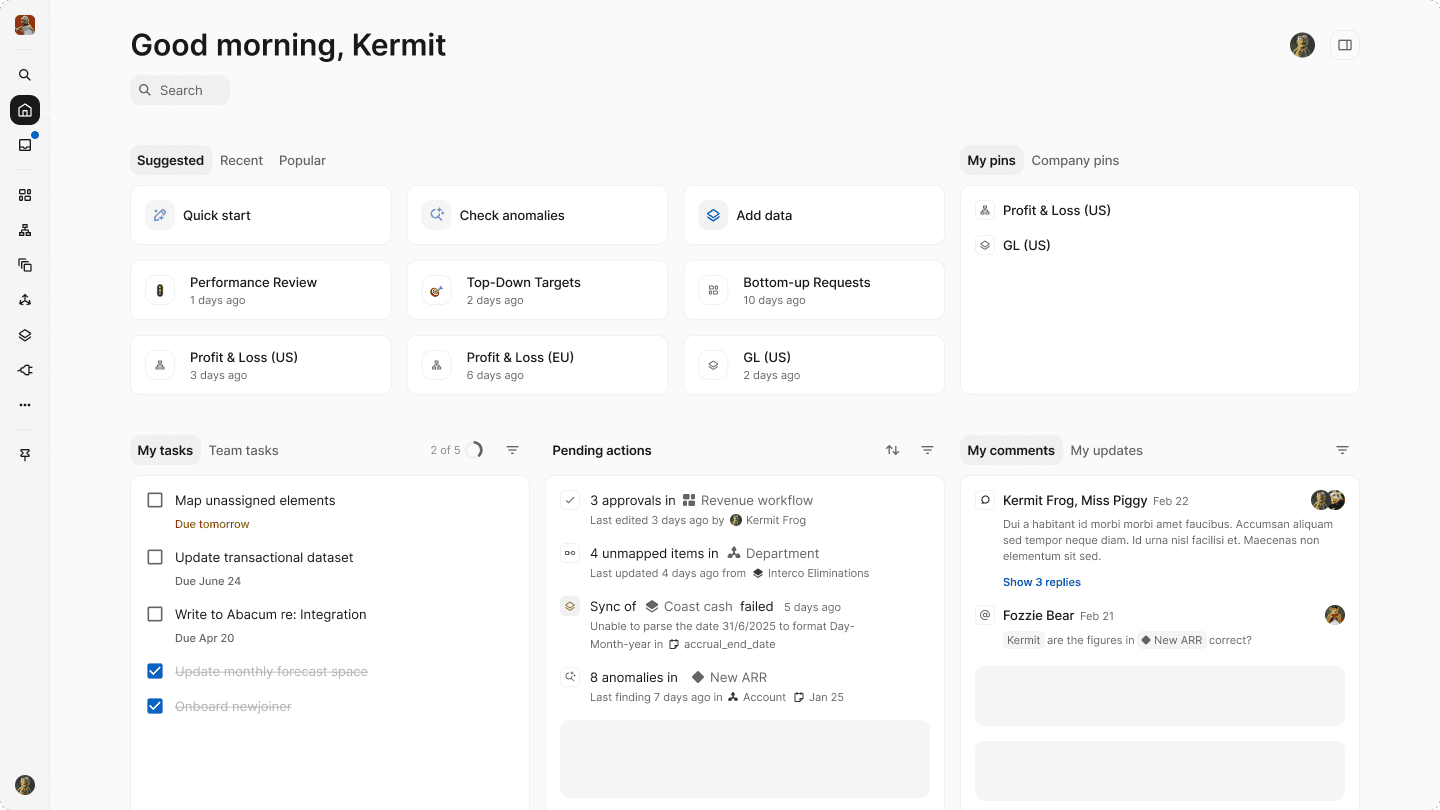Open 8 anomalies in New ARR
Viewport: 1440px width, 810px height.
click(745, 686)
